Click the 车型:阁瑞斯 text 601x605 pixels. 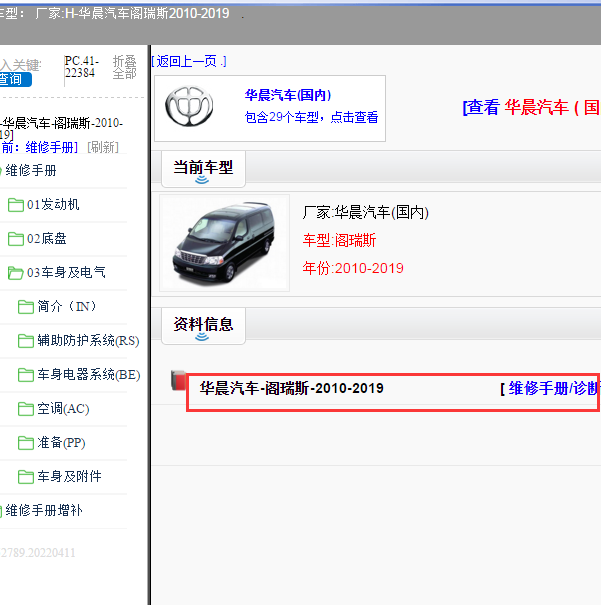(339, 240)
